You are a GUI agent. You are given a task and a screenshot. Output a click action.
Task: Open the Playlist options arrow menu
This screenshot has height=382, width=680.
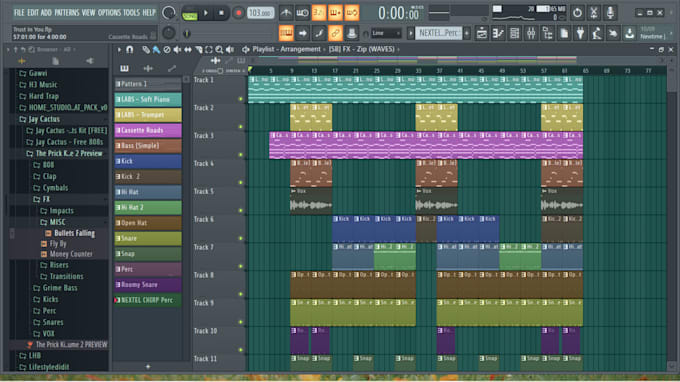(x=119, y=49)
